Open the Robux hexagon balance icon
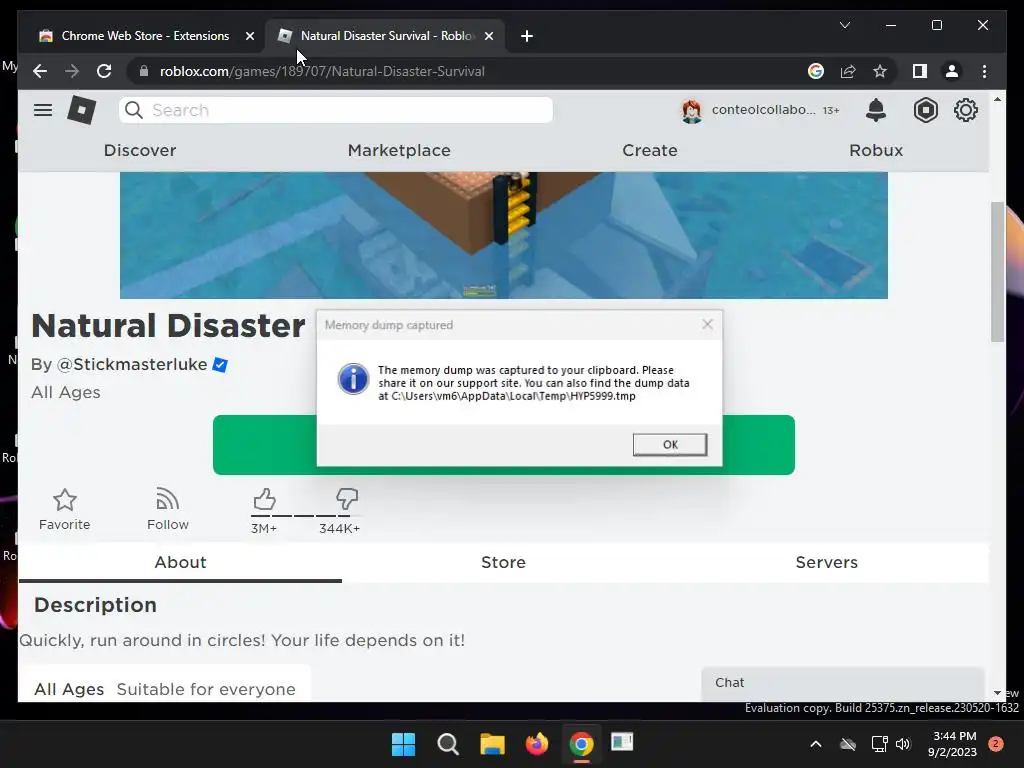The width and height of the screenshot is (1024, 768). click(925, 110)
